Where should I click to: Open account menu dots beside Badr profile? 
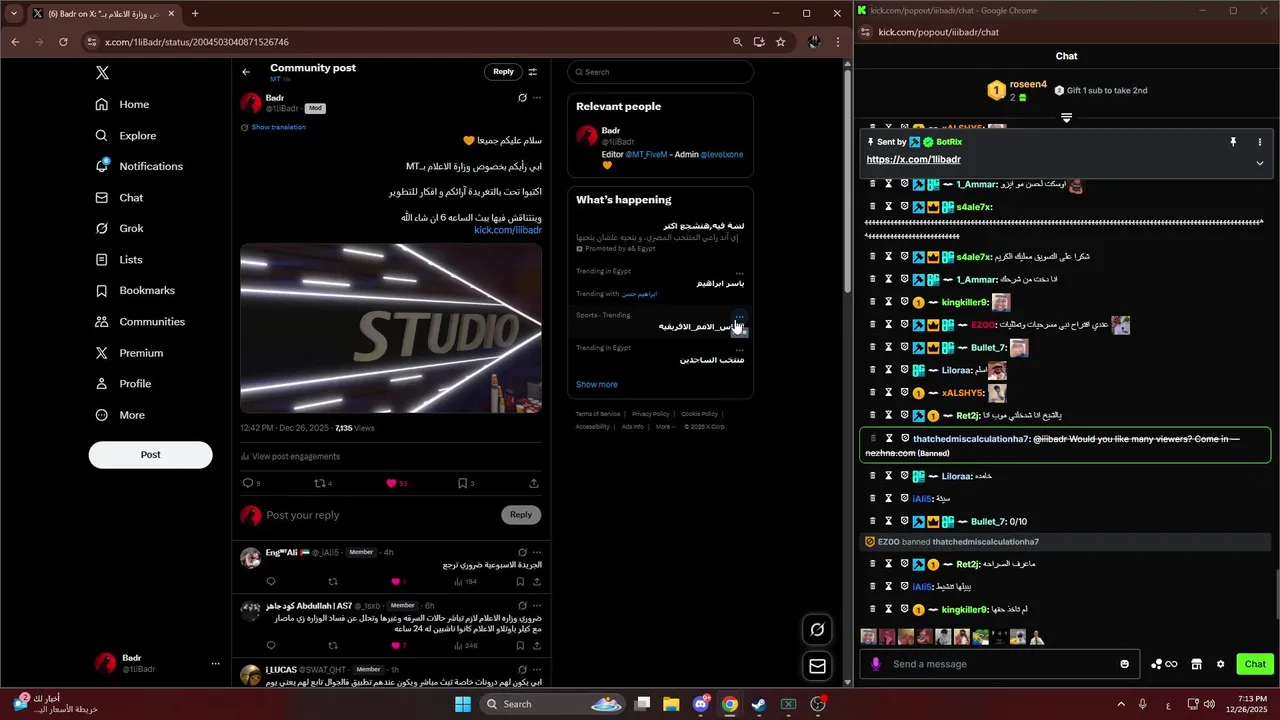point(215,663)
